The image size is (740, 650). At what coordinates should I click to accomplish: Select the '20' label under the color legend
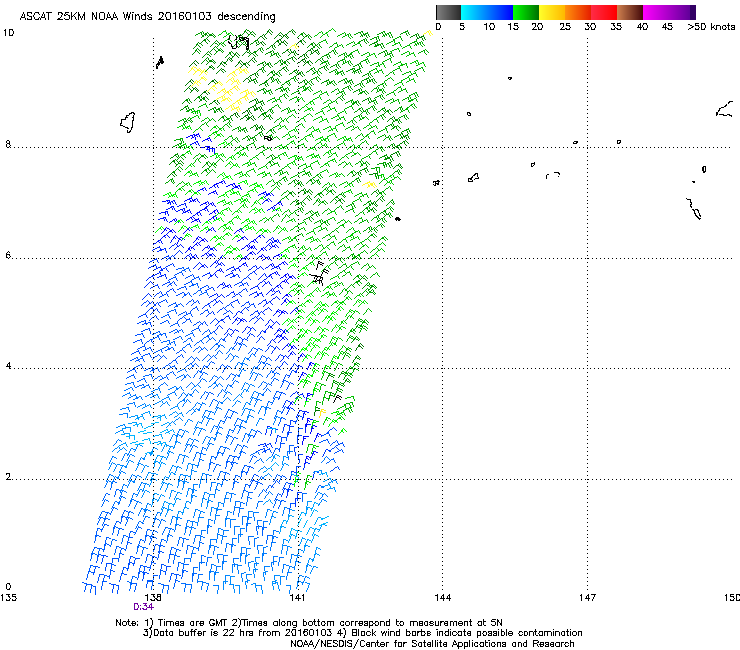[x=538, y=27]
